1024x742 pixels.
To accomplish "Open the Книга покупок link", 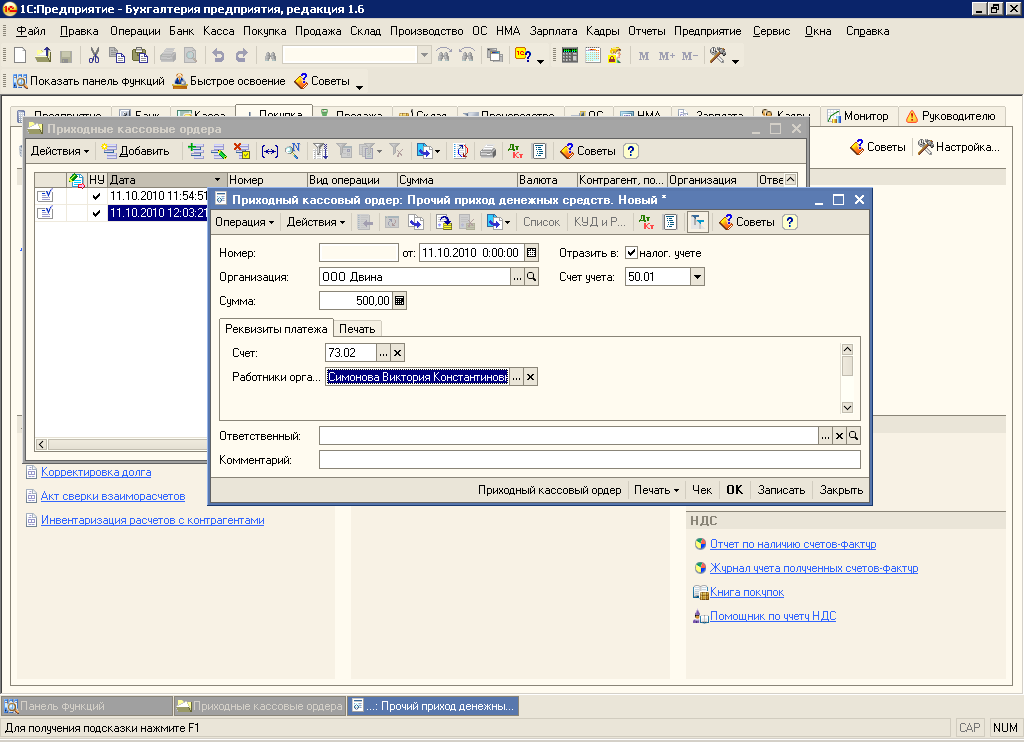I will (x=746, y=592).
